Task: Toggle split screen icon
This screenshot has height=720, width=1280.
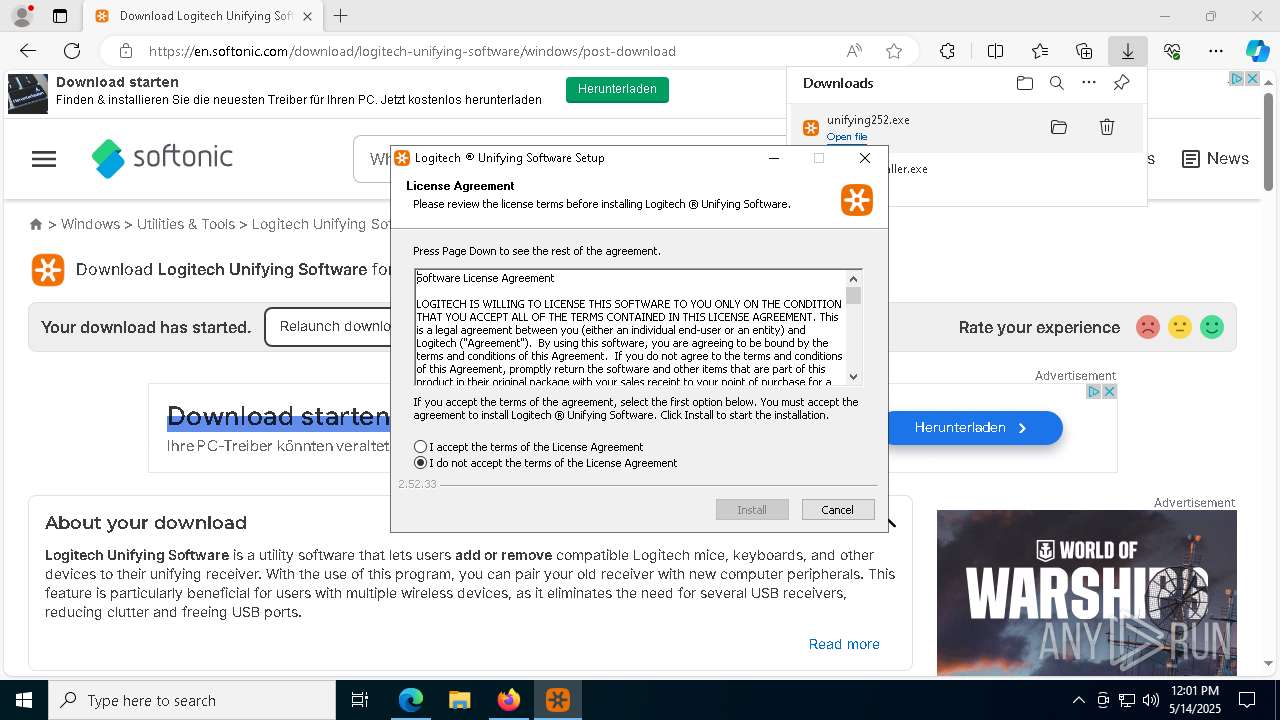Action: (995, 51)
